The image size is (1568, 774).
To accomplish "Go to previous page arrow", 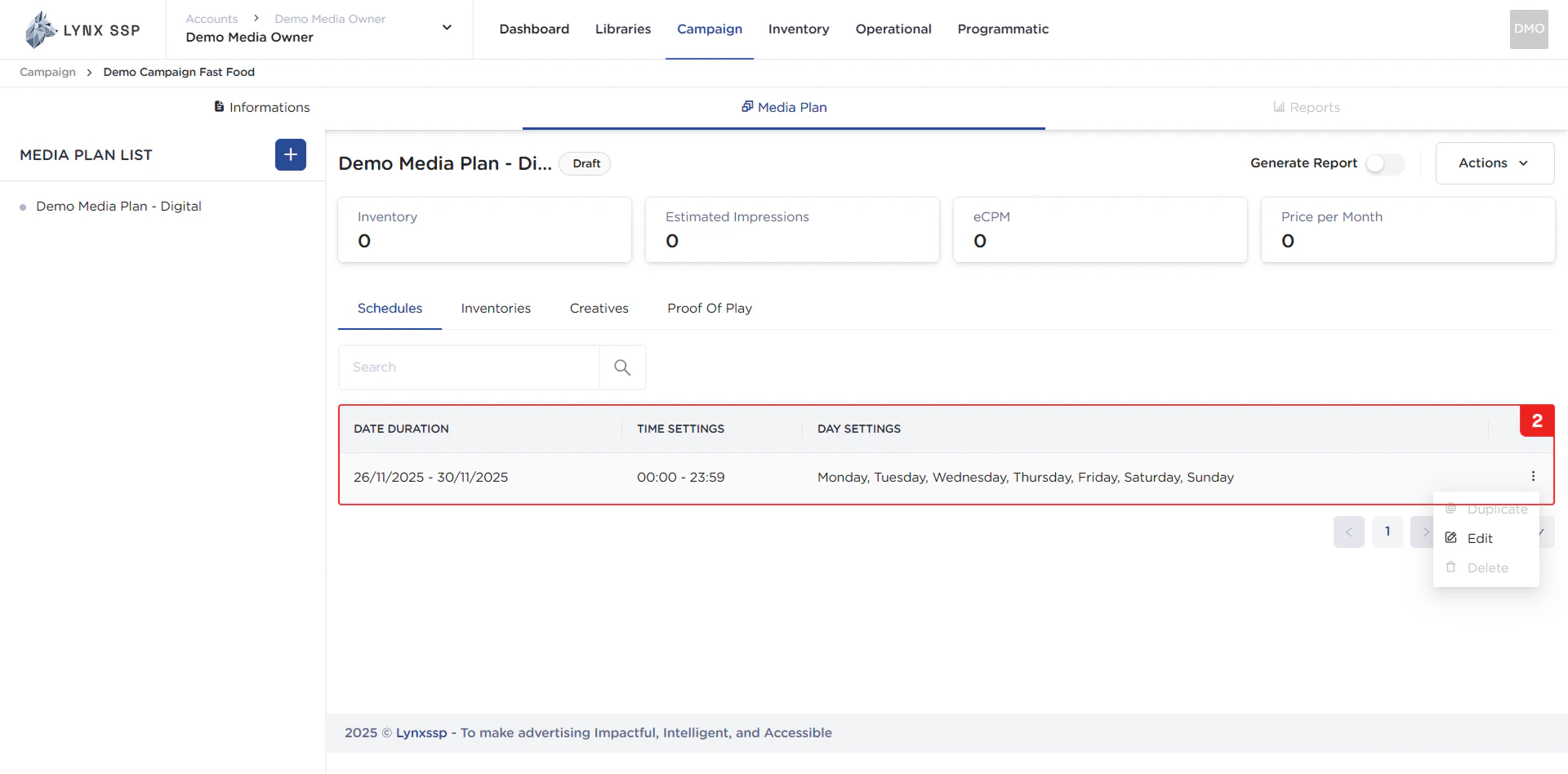I will tap(1349, 532).
